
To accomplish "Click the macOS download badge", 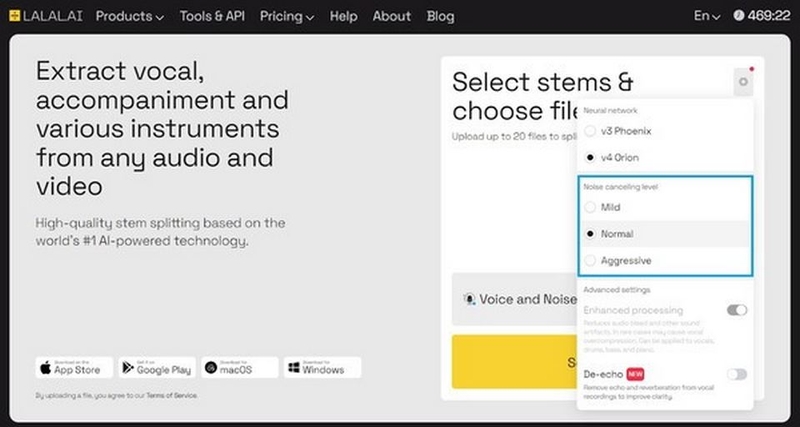I will pos(240,367).
